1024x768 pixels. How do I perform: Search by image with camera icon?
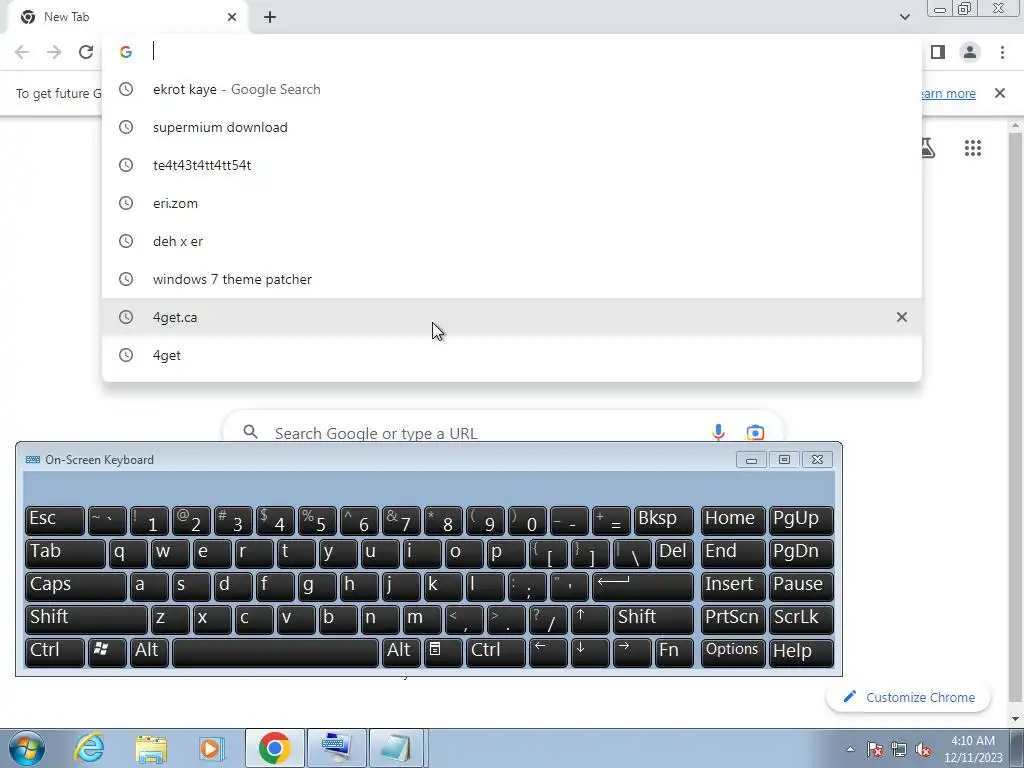[755, 432]
